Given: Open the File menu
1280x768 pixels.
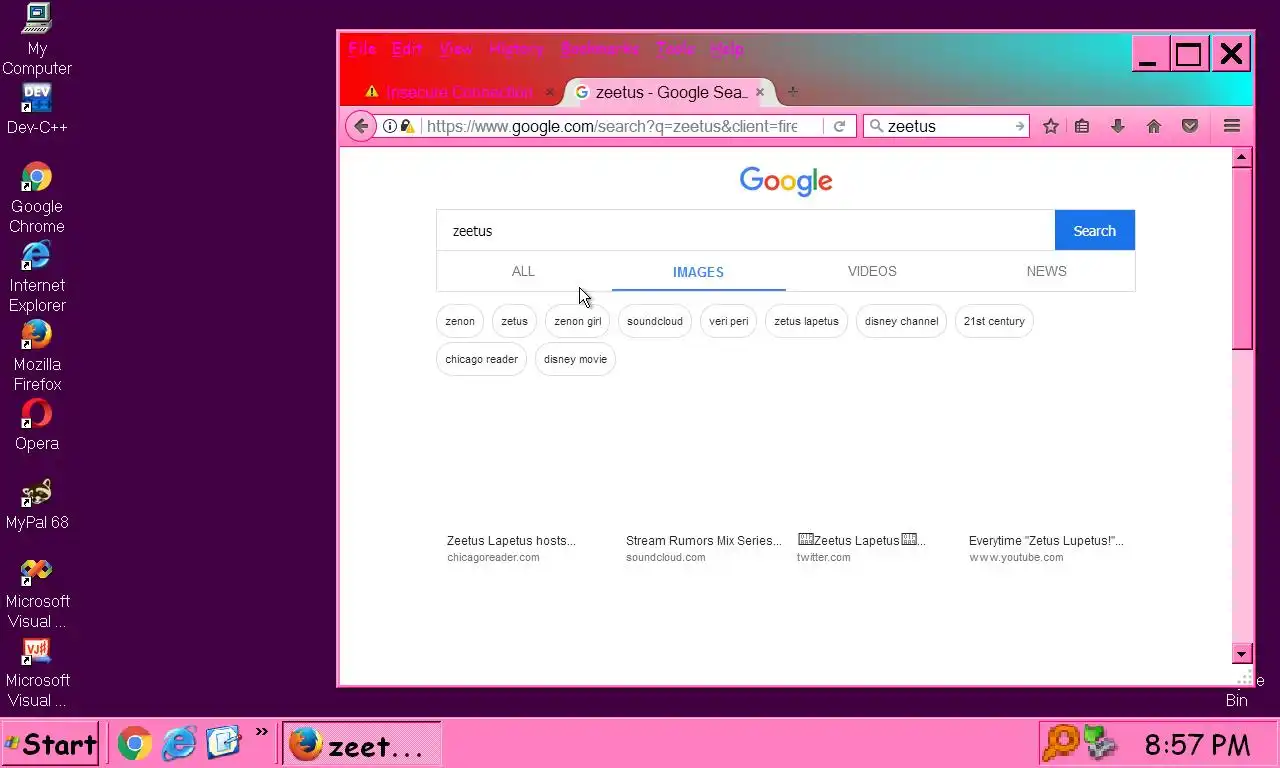Looking at the screenshot, I should click(x=362, y=49).
